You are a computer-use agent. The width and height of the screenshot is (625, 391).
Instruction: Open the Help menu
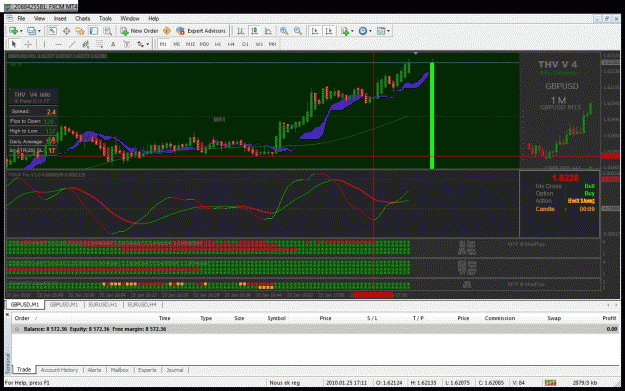click(153, 19)
